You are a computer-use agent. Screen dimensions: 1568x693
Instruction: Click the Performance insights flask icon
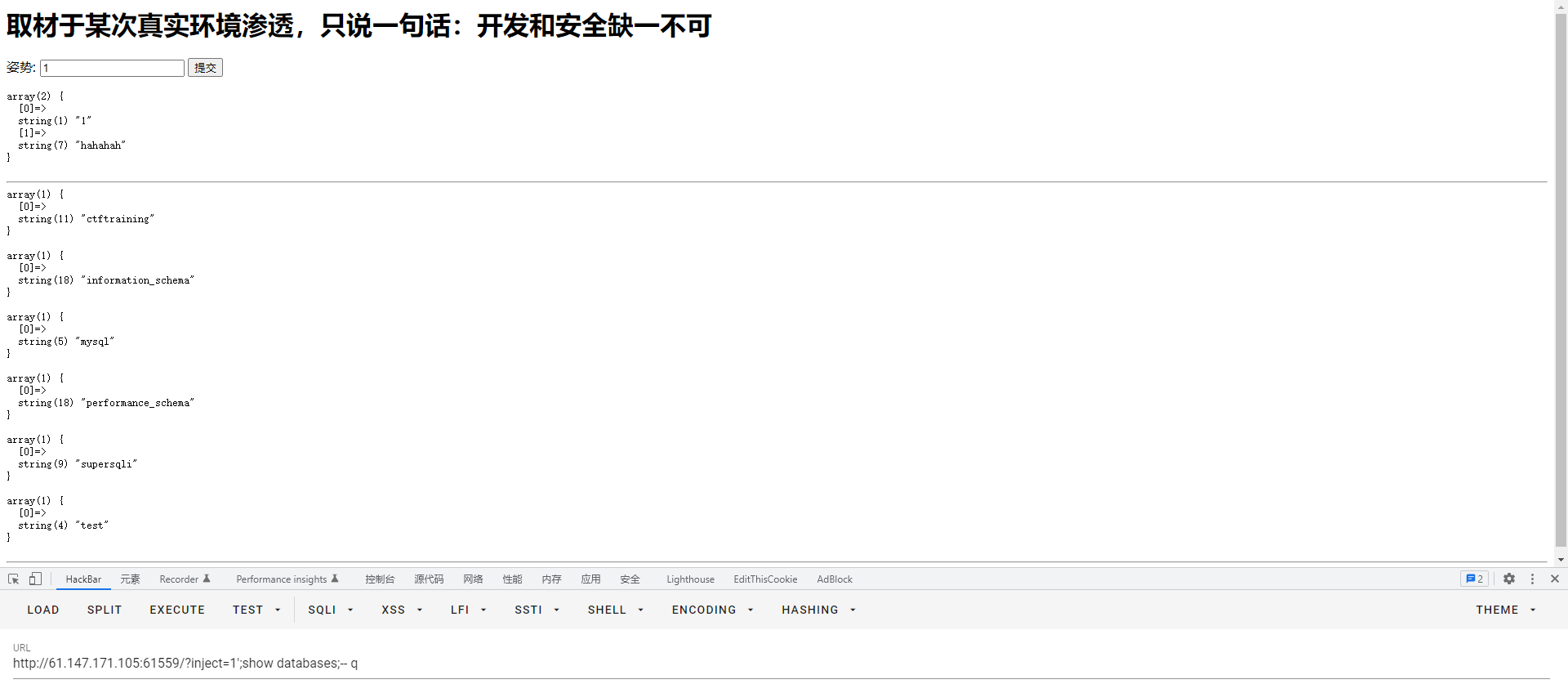click(x=335, y=579)
